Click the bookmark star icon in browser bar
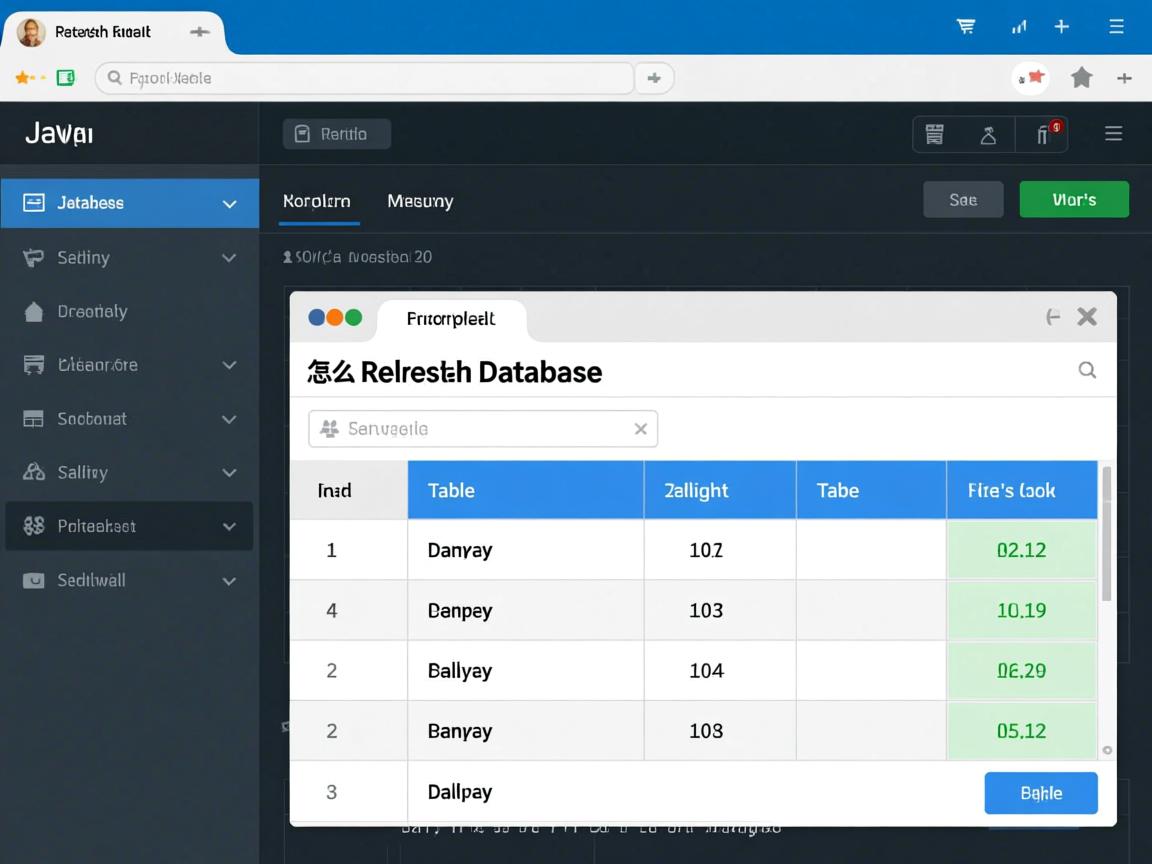 point(1081,78)
